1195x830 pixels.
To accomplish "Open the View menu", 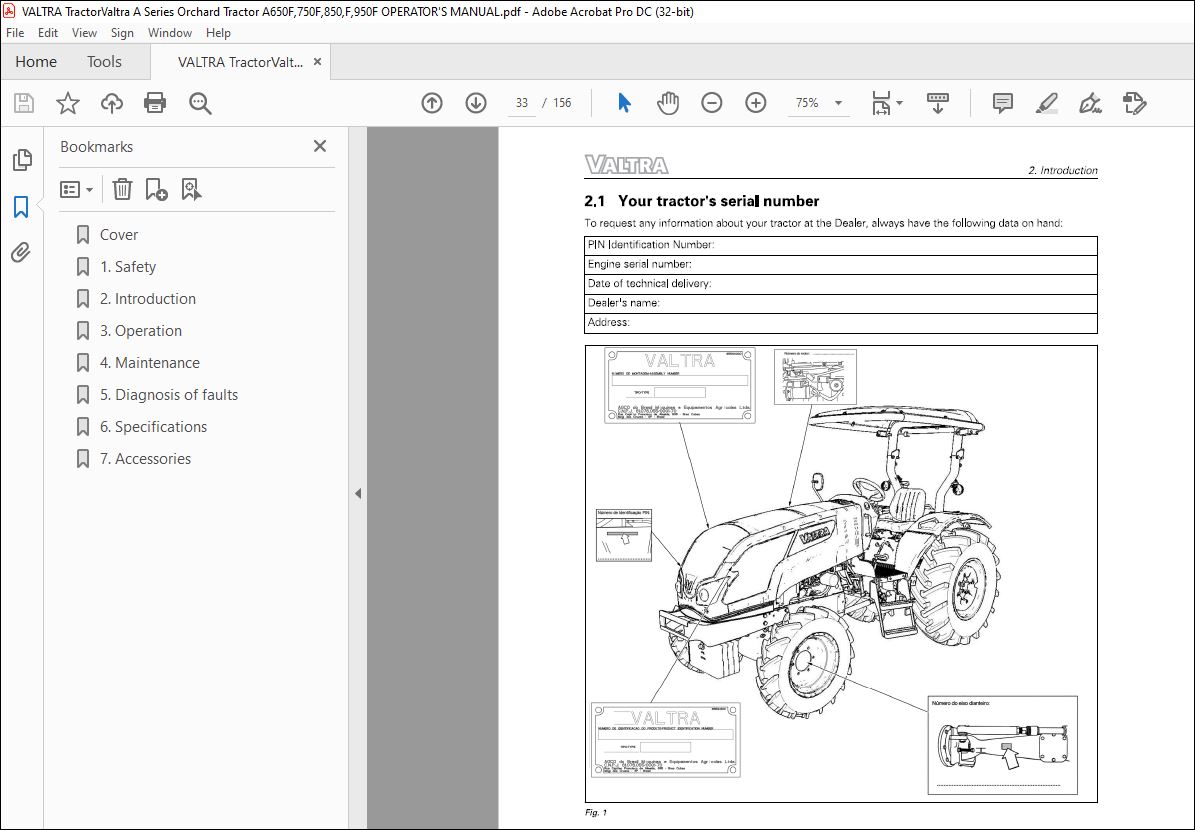I will 84,33.
